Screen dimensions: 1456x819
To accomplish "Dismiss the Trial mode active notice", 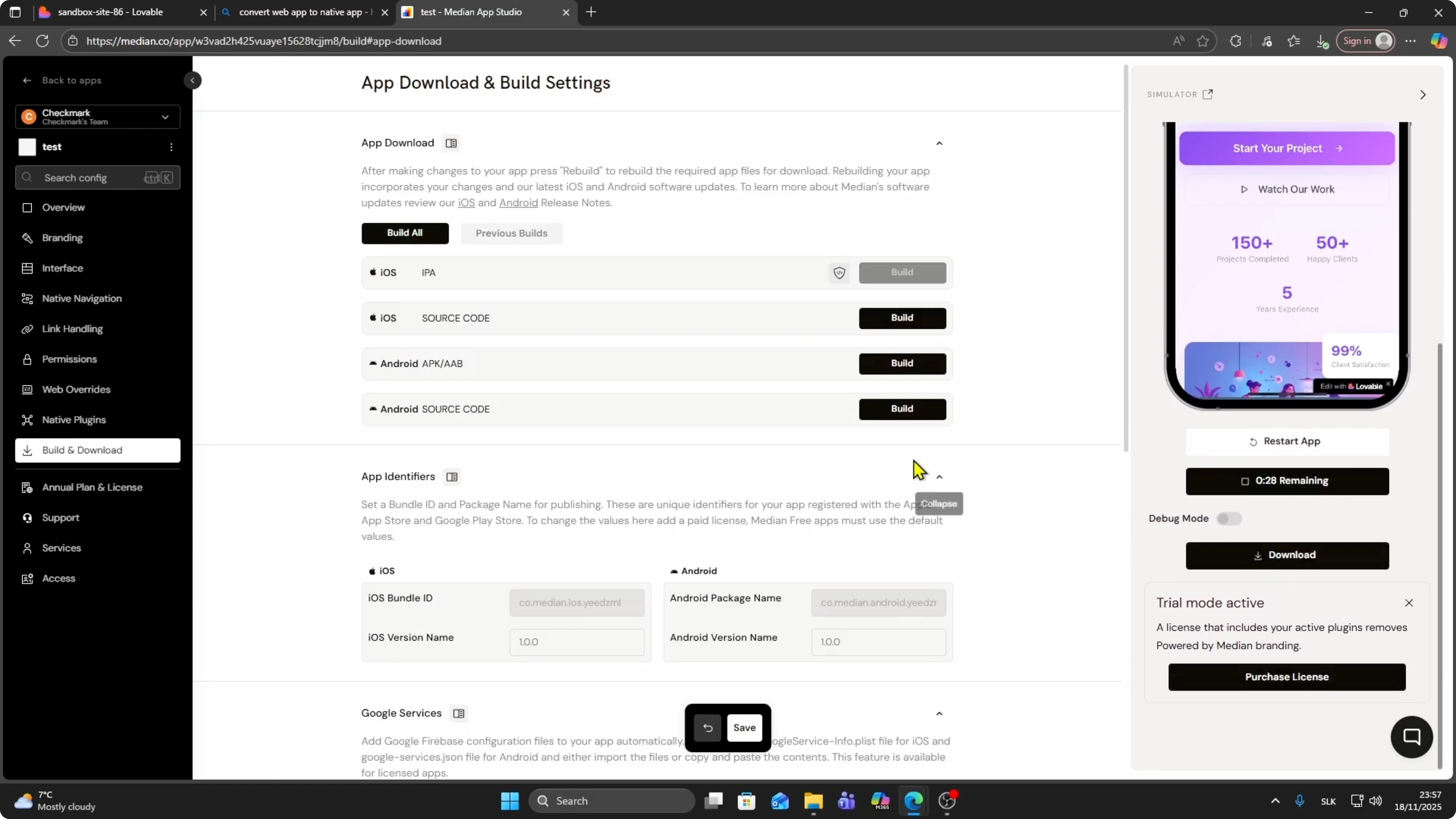I will pos(1409,603).
